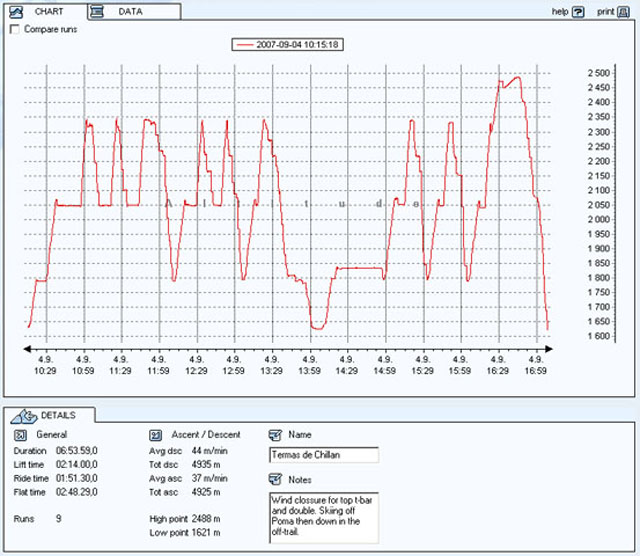Screen dimensions: 640x556
Task: Click the DATA tab table icon
Action: (x=97, y=12)
